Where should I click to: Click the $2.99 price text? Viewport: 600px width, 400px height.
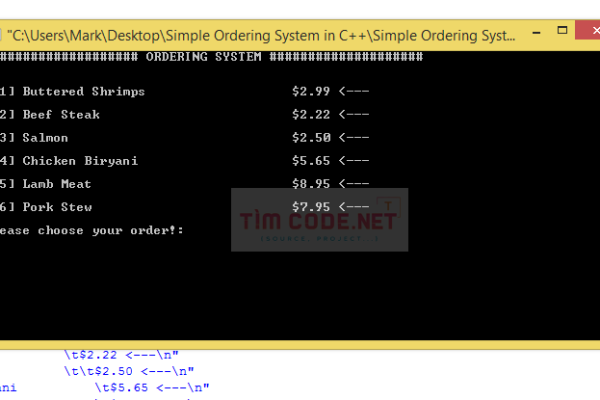click(311, 91)
